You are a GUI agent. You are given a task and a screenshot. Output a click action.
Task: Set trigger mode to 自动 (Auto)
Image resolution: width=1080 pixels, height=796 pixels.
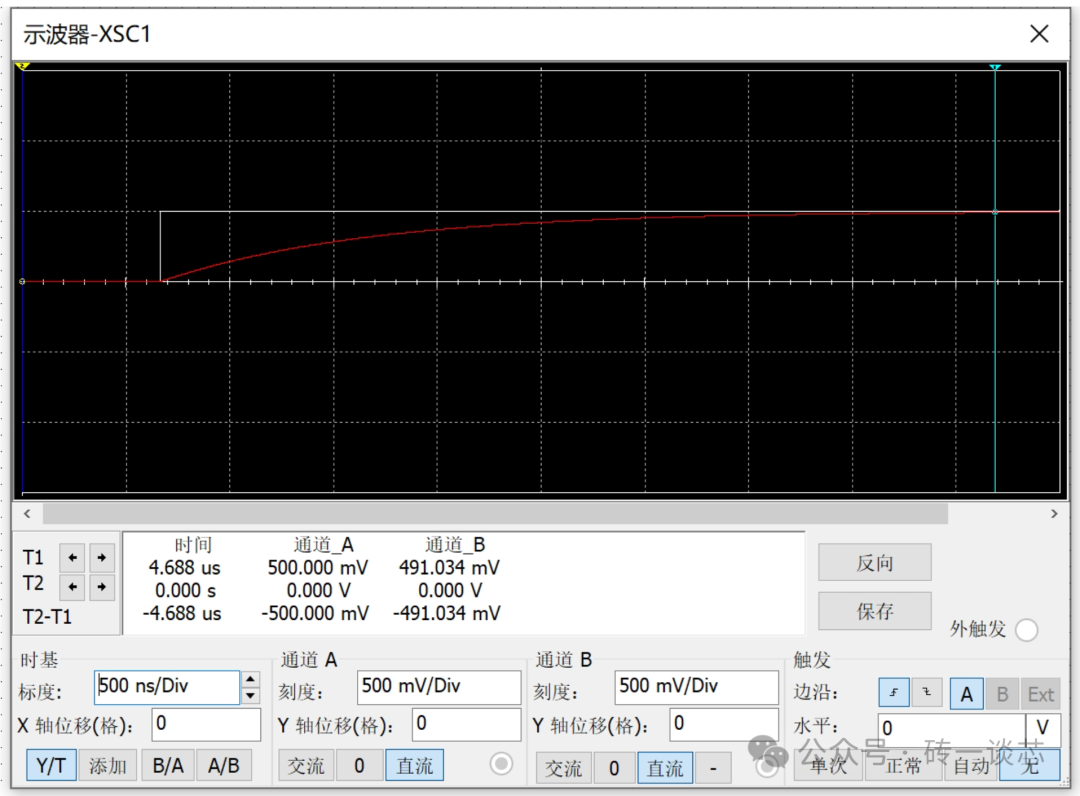point(971,766)
